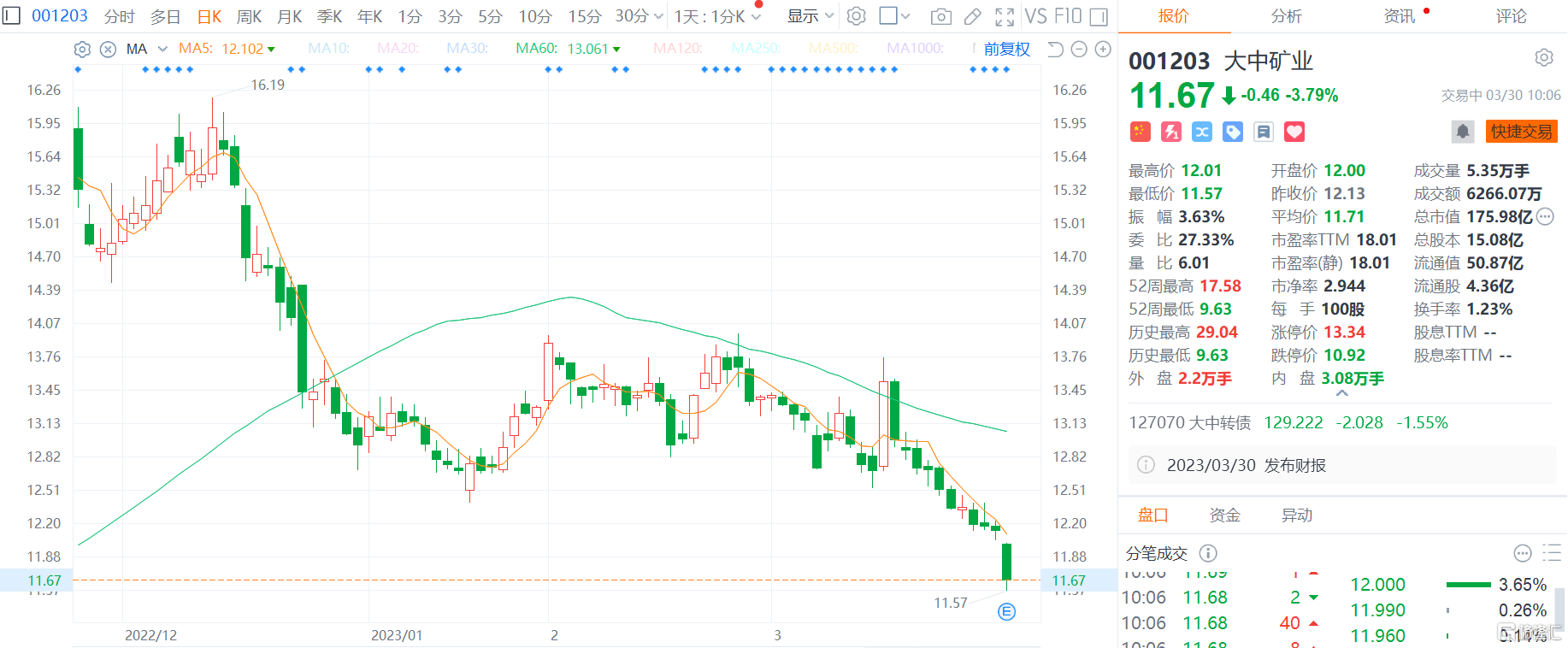Open F10 company info
The height and width of the screenshot is (648, 1568).
click(x=1069, y=15)
